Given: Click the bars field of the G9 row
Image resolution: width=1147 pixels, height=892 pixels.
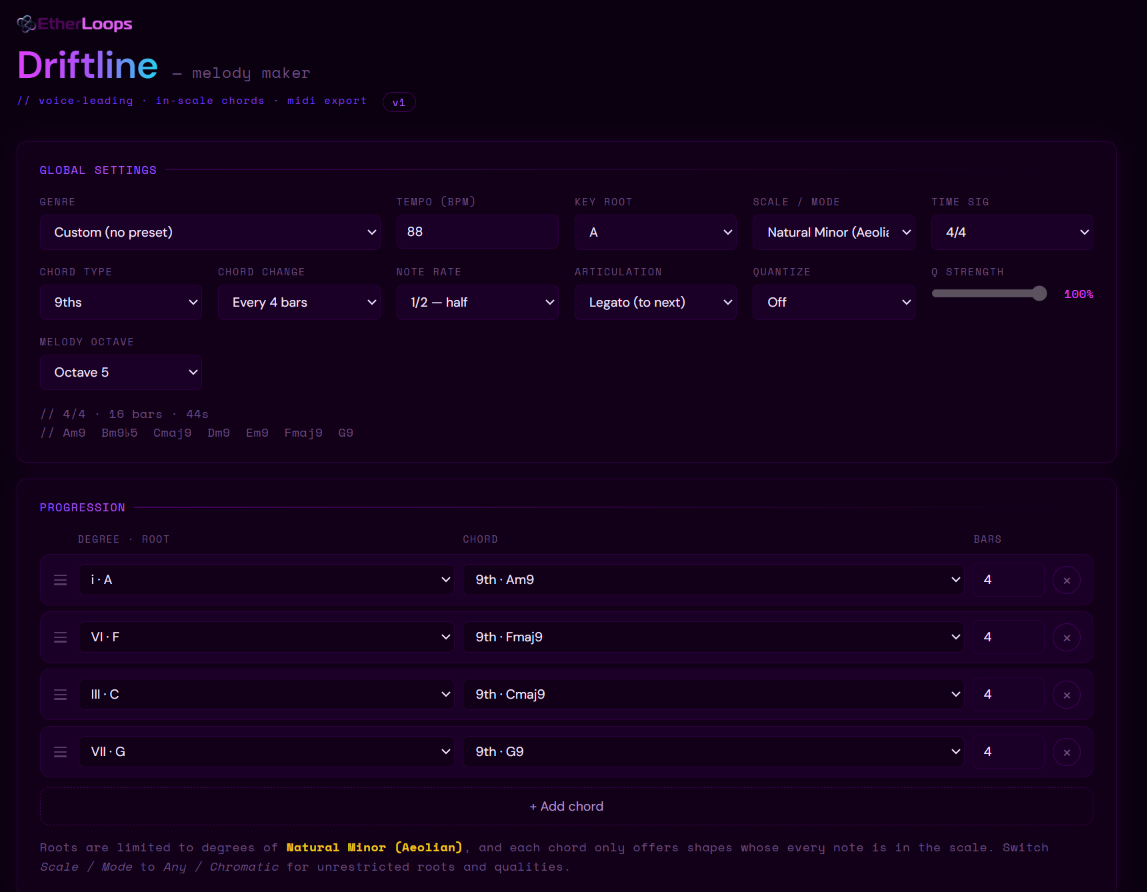Looking at the screenshot, I should (x=1008, y=752).
